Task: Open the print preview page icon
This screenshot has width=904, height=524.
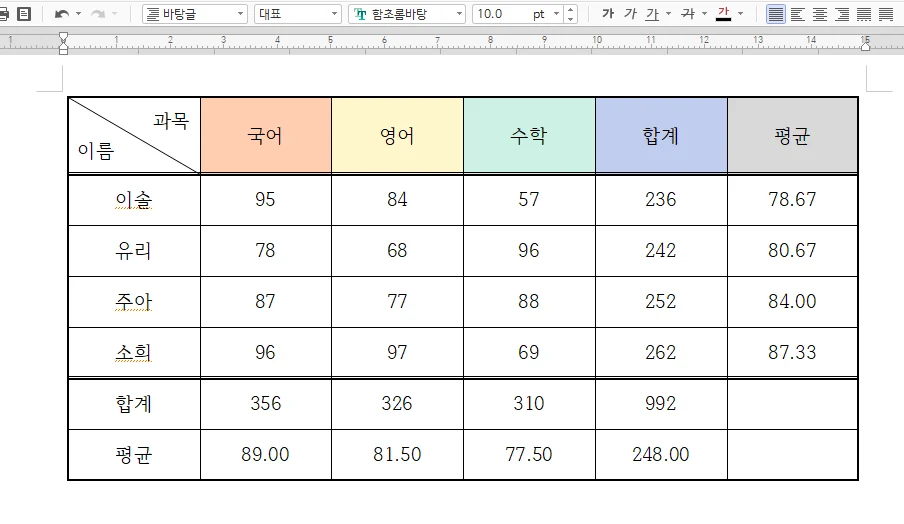Action: [x=24, y=14]
